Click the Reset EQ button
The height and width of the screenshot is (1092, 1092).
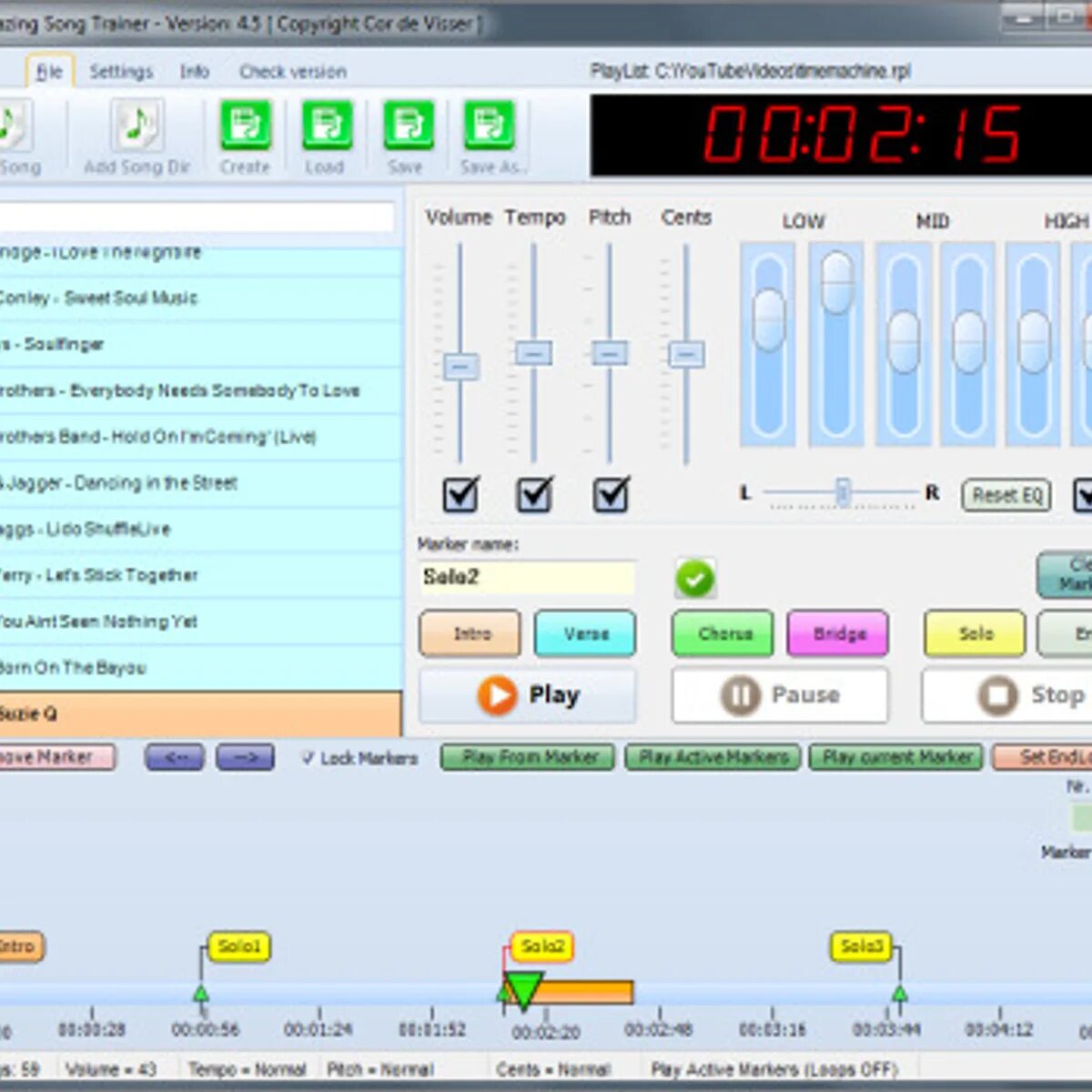pyautogui.click(x=1006, y=495)
